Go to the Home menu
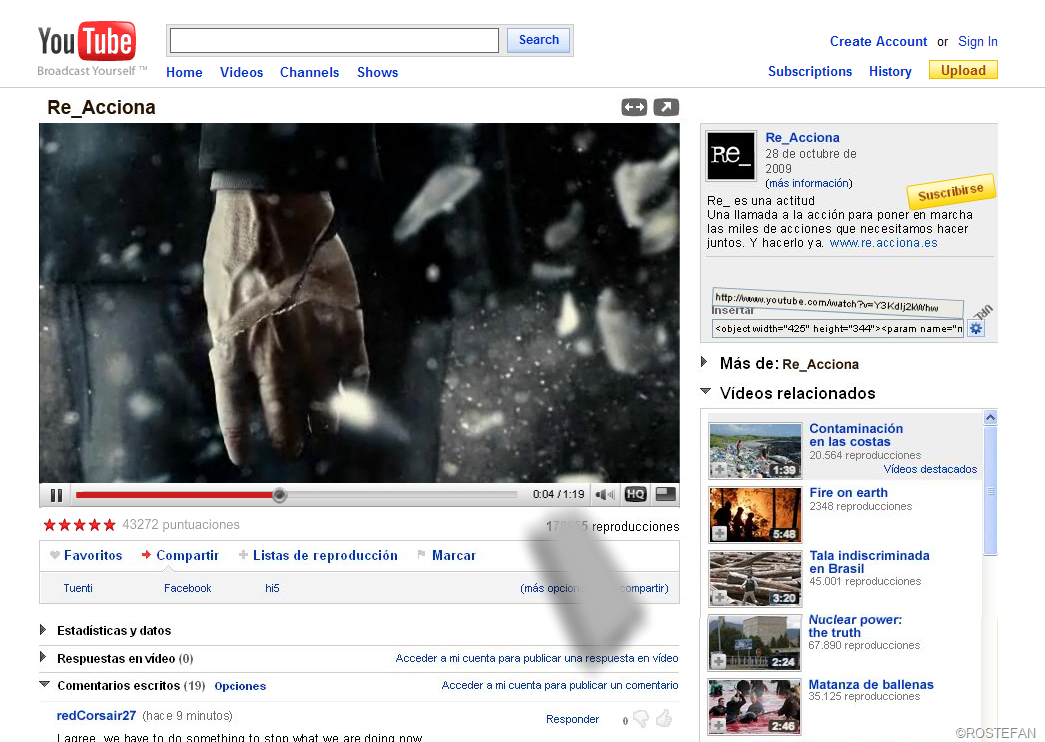This screenshot has height=742, width=1045. pos(184,72)
